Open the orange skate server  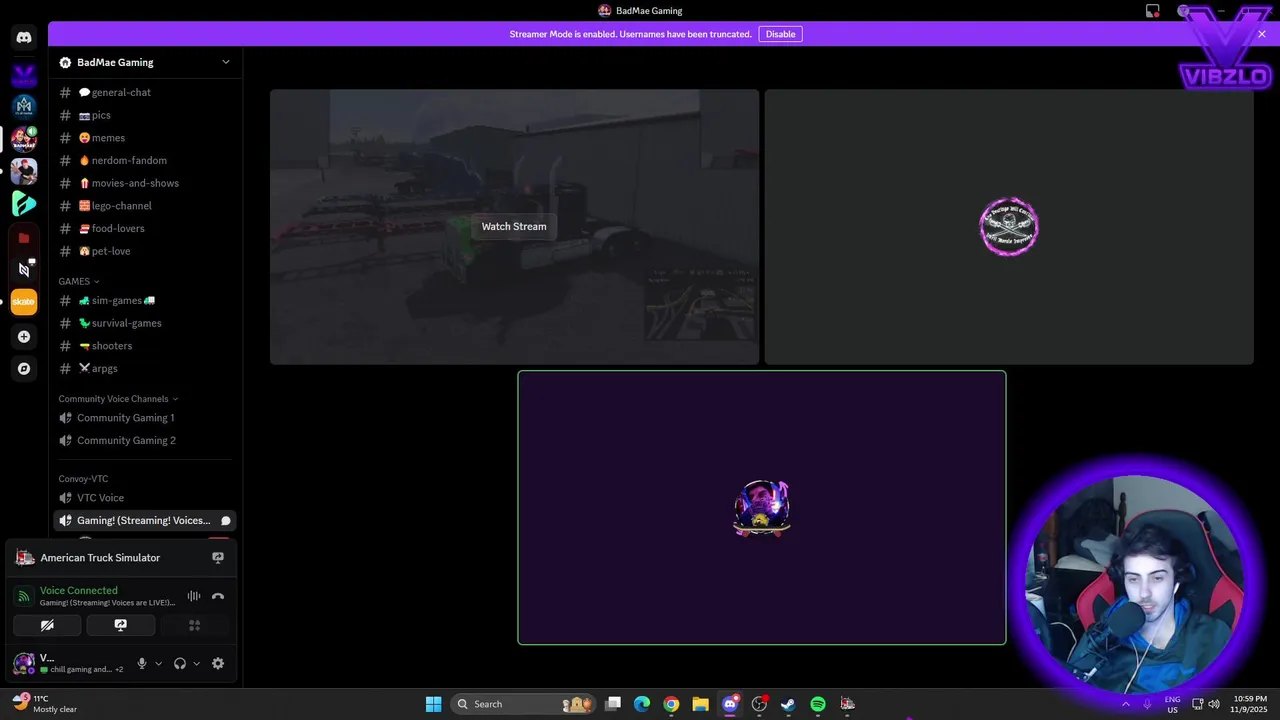click(x=24, y=301)
